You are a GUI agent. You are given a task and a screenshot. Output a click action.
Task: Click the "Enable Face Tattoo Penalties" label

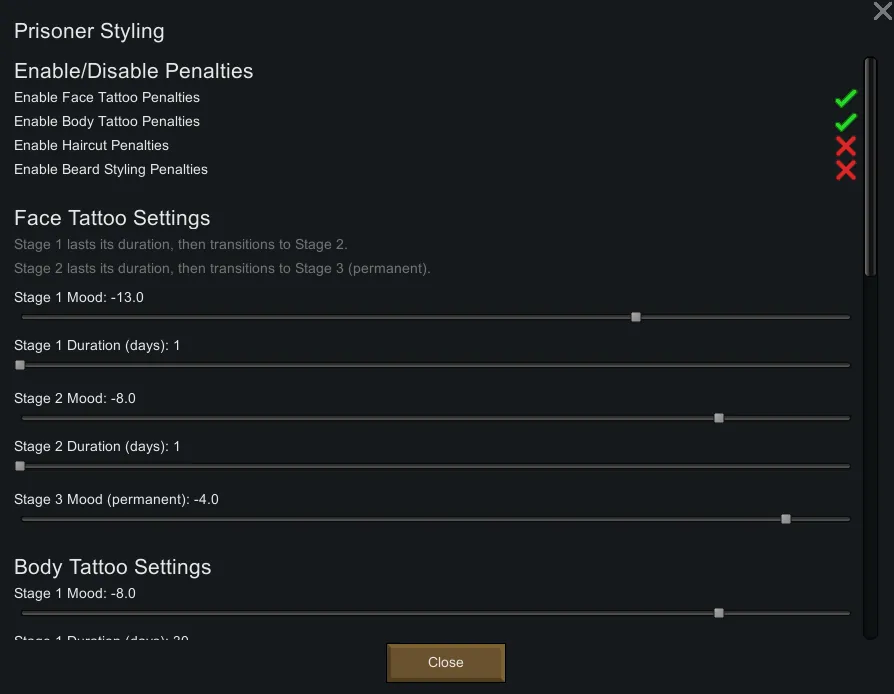tap(107, 98)
